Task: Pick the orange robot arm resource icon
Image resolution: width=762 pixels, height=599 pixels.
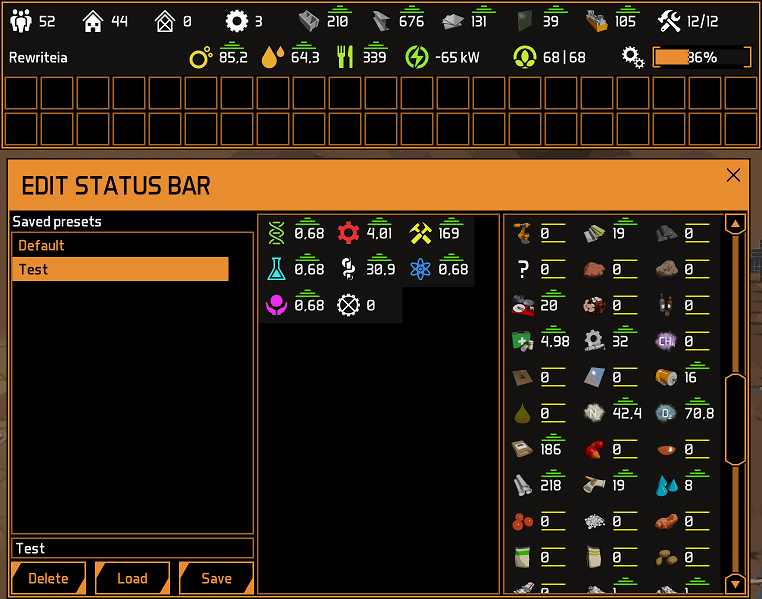Action: tap(523, 233)
